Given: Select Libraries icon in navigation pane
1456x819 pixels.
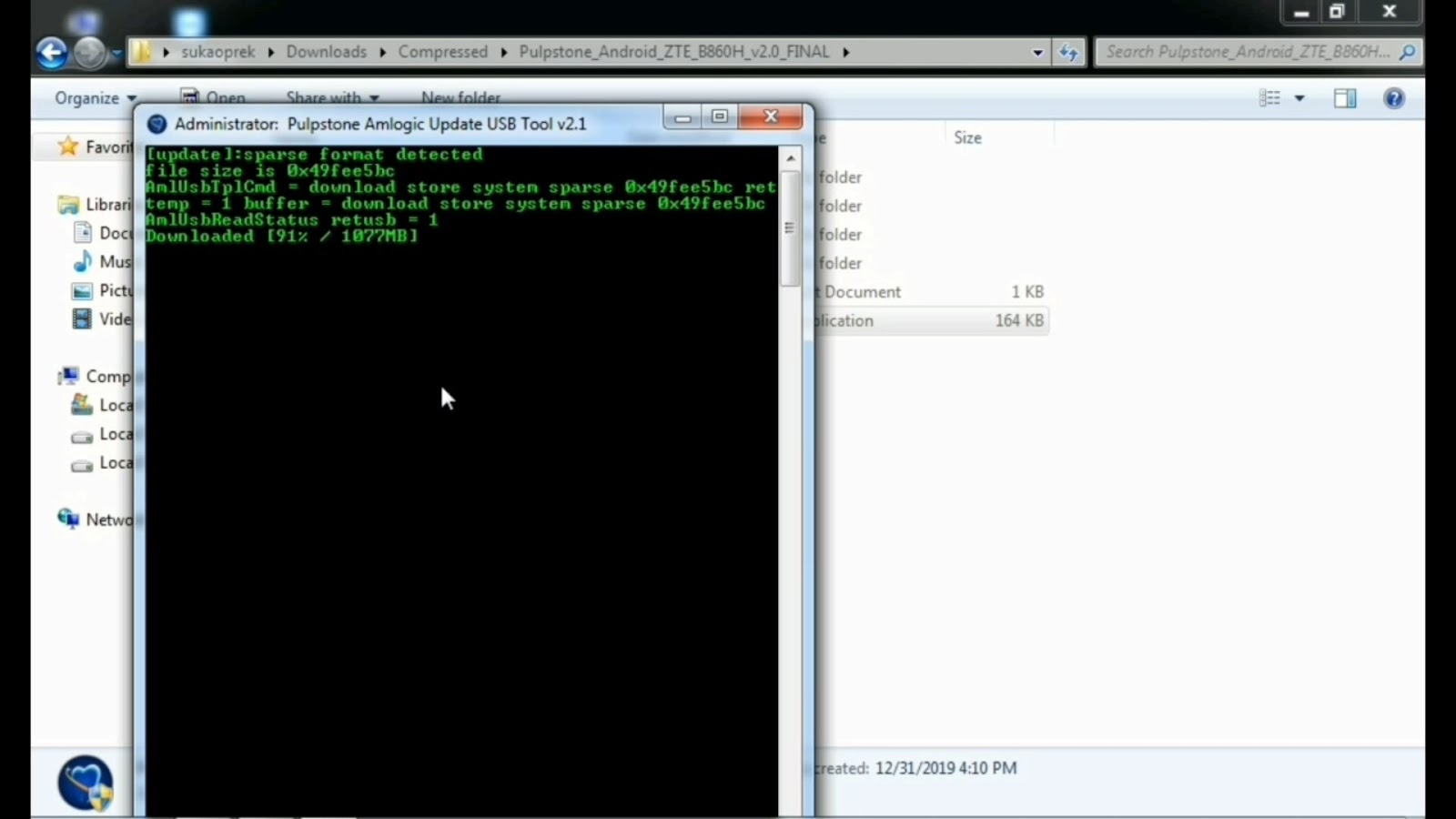Looking at the screenshot, I should (68, 205).
